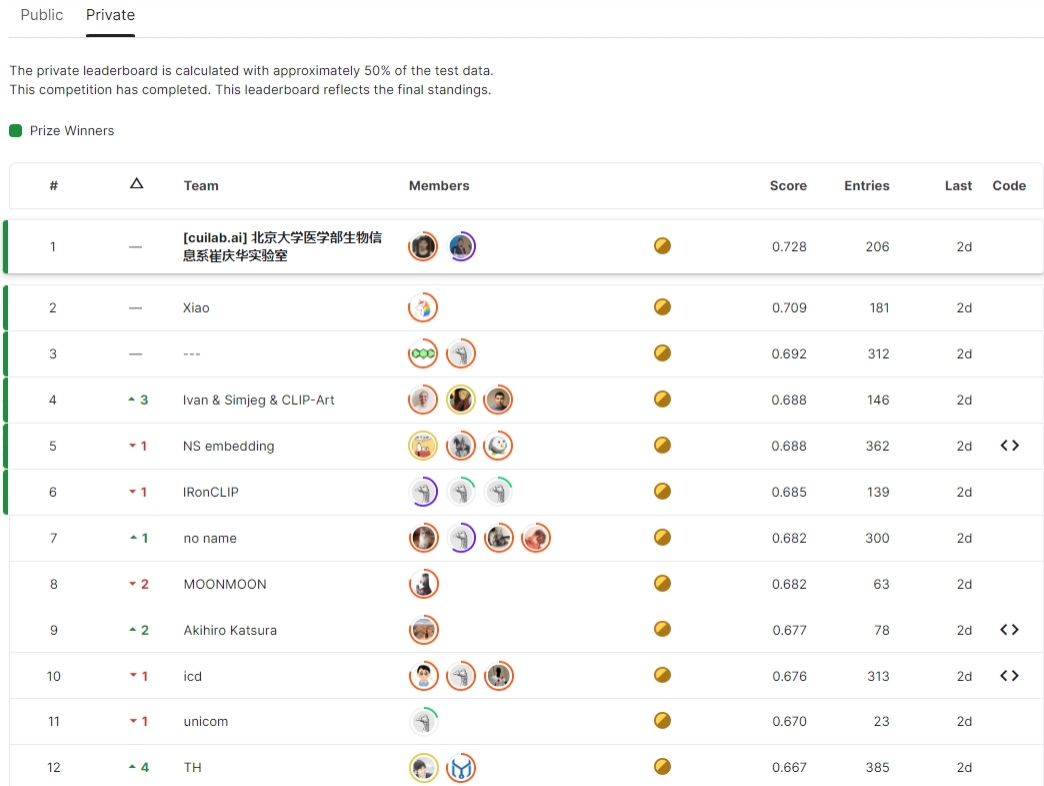This screenshot has height=786, width=1044.
Task: Switch to the Public leaderboard tab
Action: [x=42, y=15]
